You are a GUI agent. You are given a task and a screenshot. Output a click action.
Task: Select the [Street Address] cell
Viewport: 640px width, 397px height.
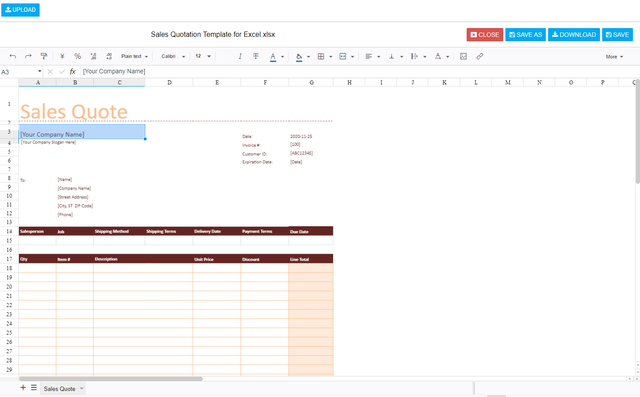pyautogui.click(x=75, y=197)
